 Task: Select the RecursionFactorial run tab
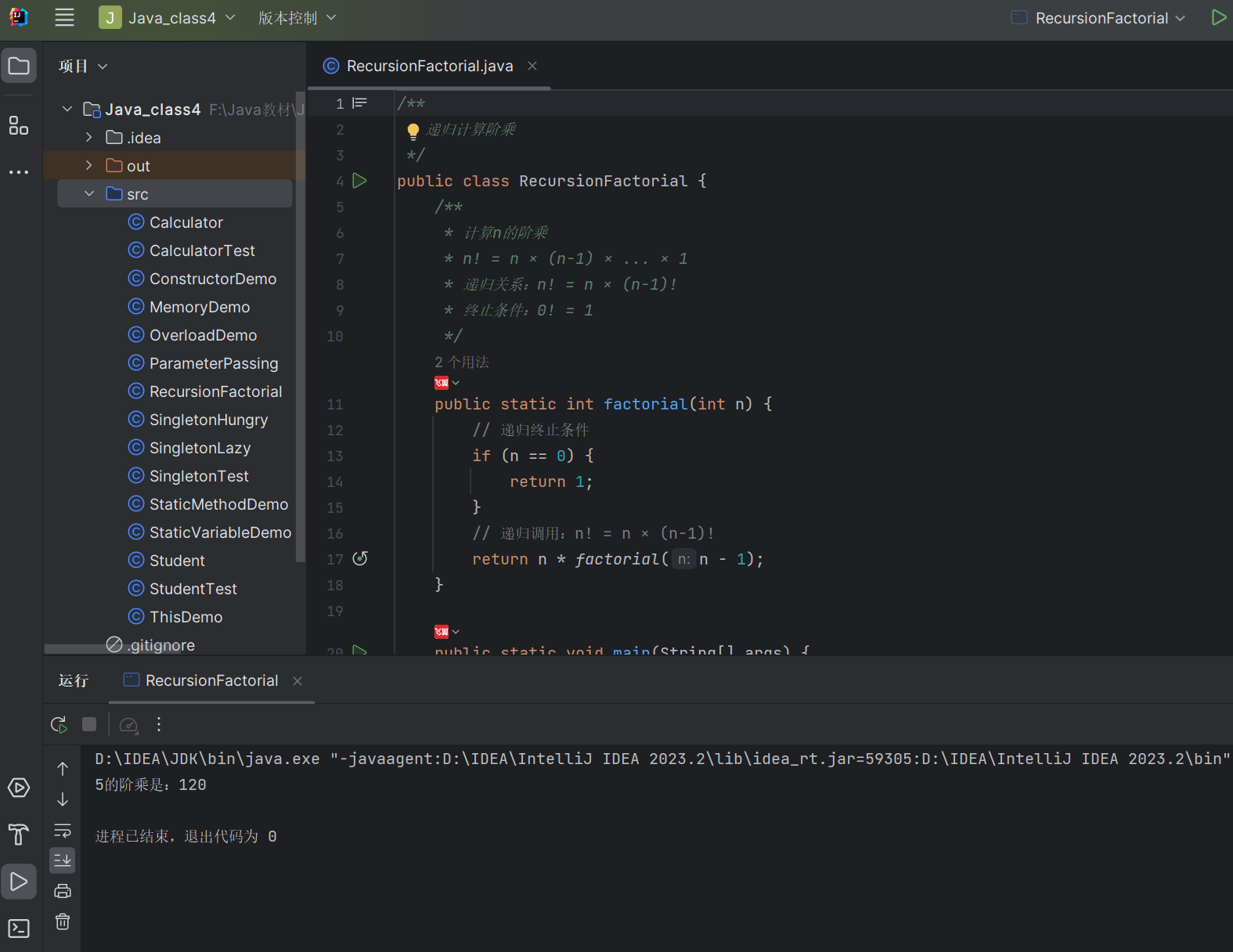[211, 680]
